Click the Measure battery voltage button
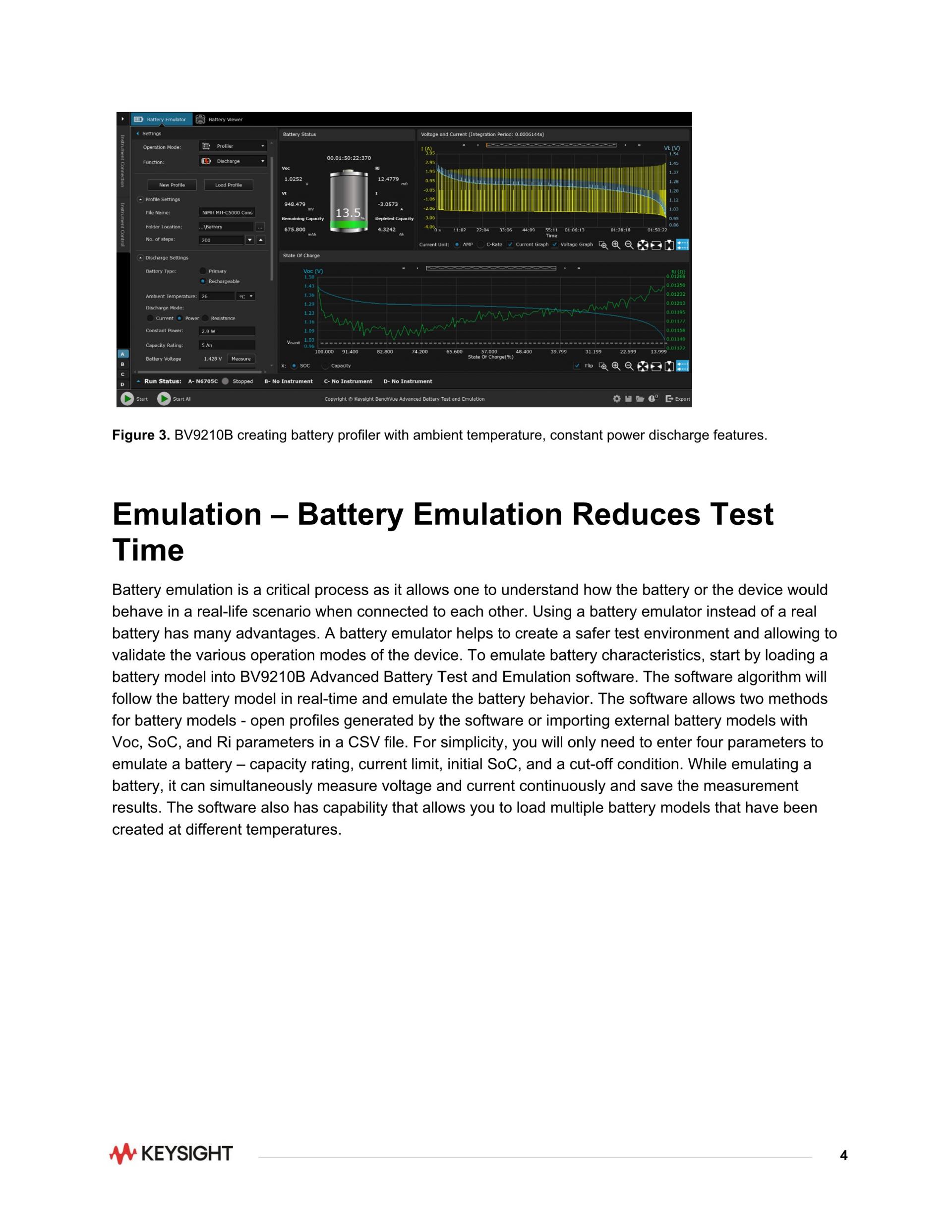The height and width of the screenshot is (1232, 952). tap(241, 359)
